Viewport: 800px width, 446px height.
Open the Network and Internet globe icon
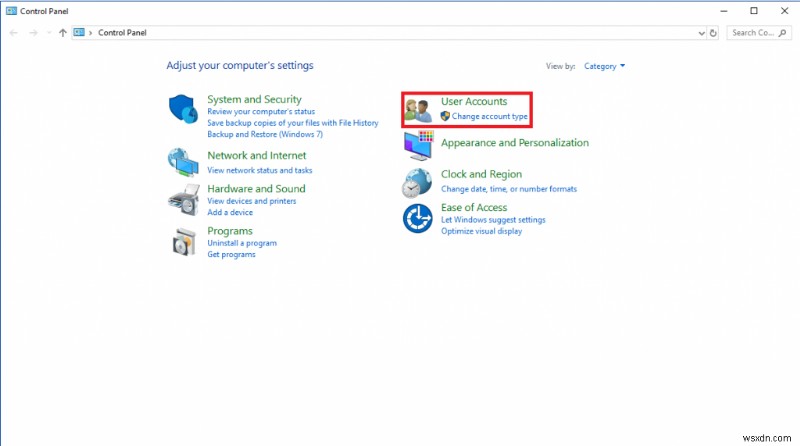click(183, 162)
